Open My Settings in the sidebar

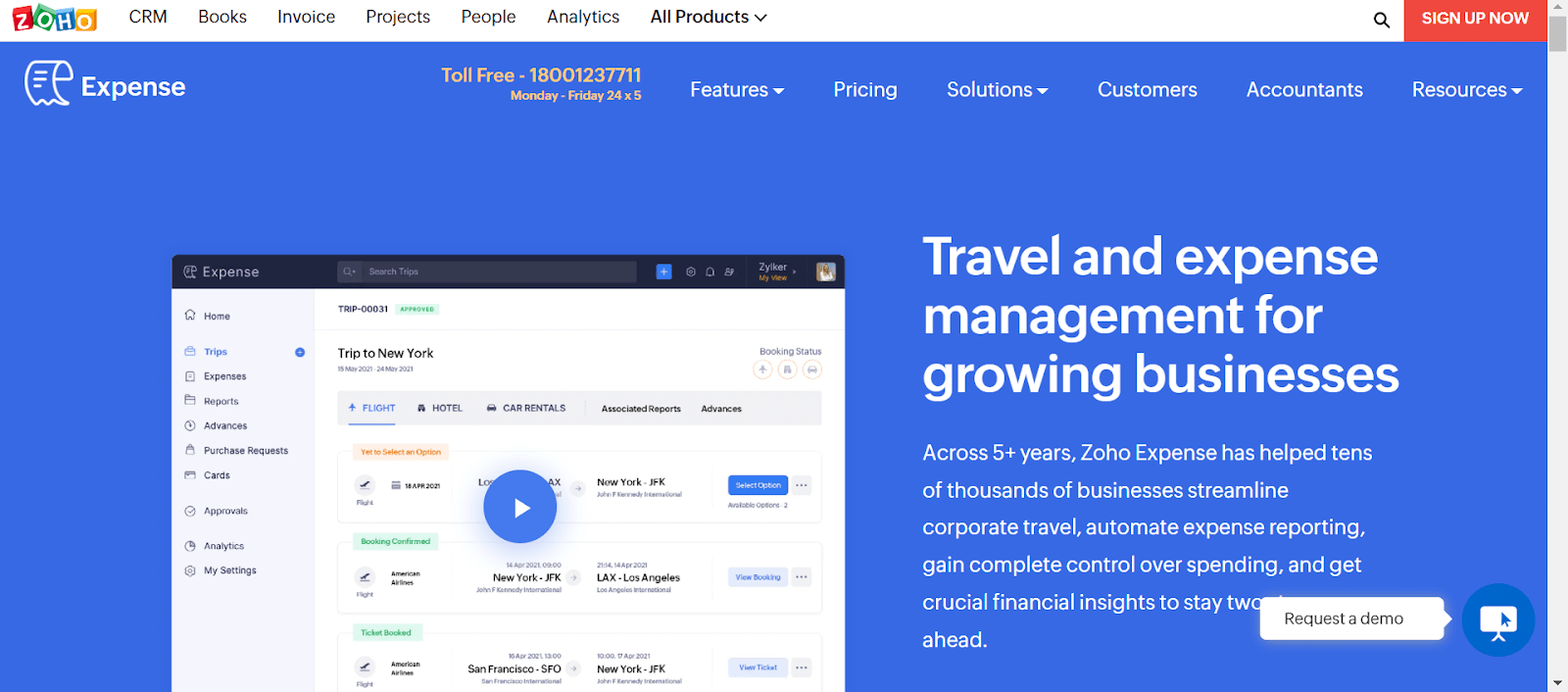click(x=230, y=570)
